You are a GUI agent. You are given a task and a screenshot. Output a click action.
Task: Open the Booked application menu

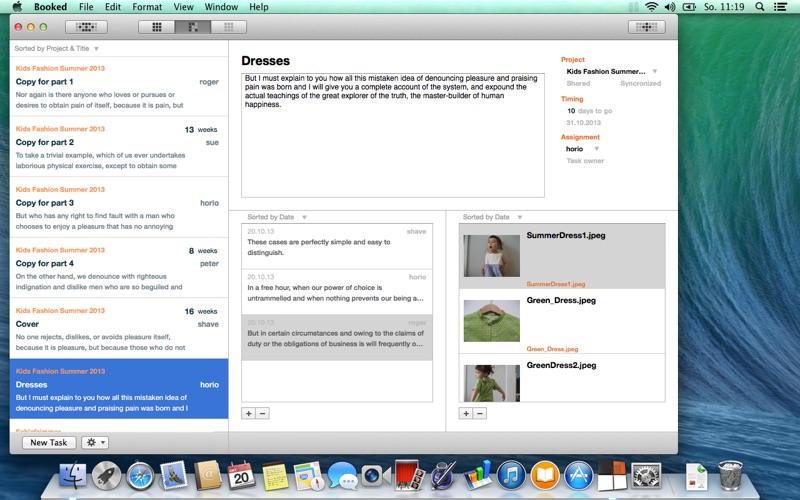click(51, 7)
